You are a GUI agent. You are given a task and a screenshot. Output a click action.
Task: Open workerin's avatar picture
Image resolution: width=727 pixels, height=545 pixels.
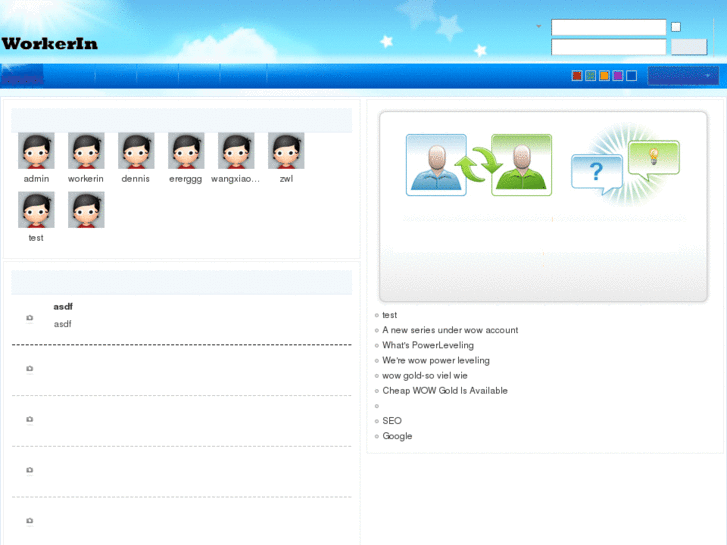[x=86, y=151]
